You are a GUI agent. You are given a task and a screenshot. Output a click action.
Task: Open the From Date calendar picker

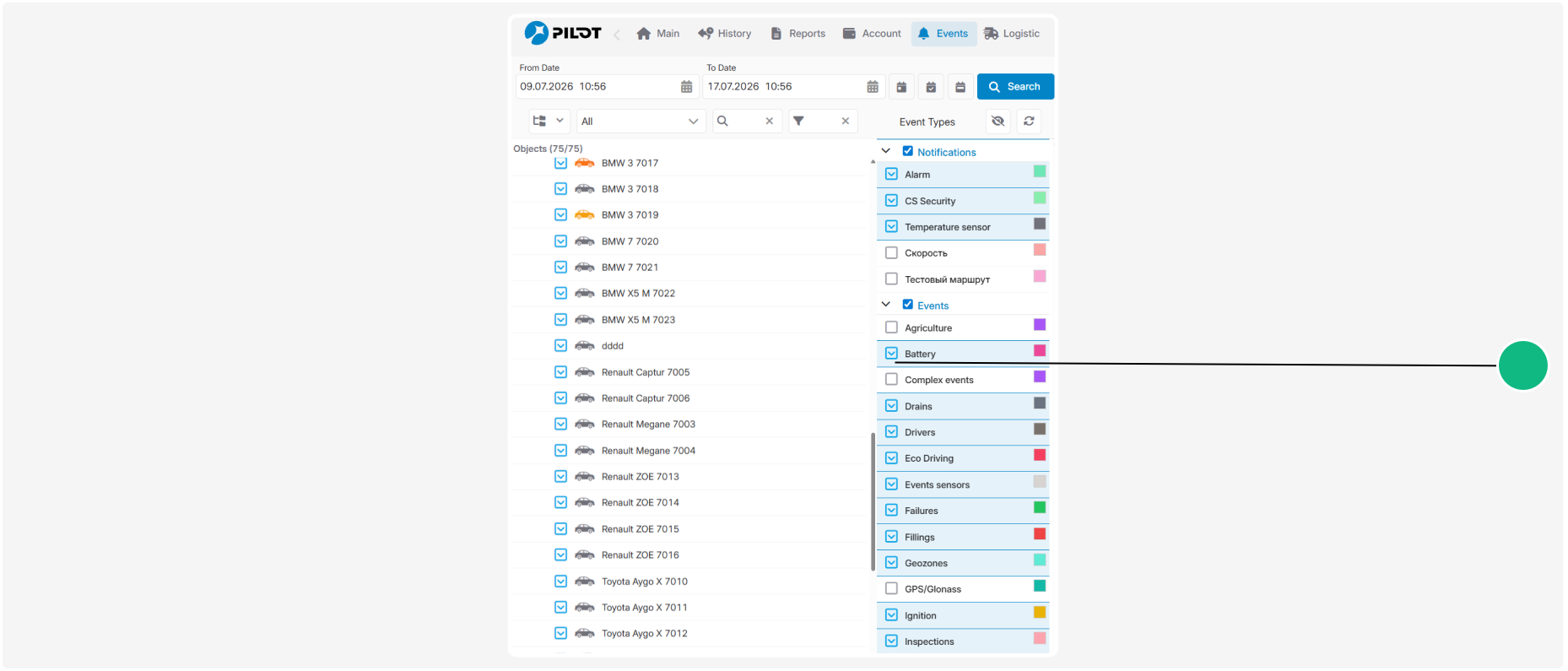pos(686,87)
